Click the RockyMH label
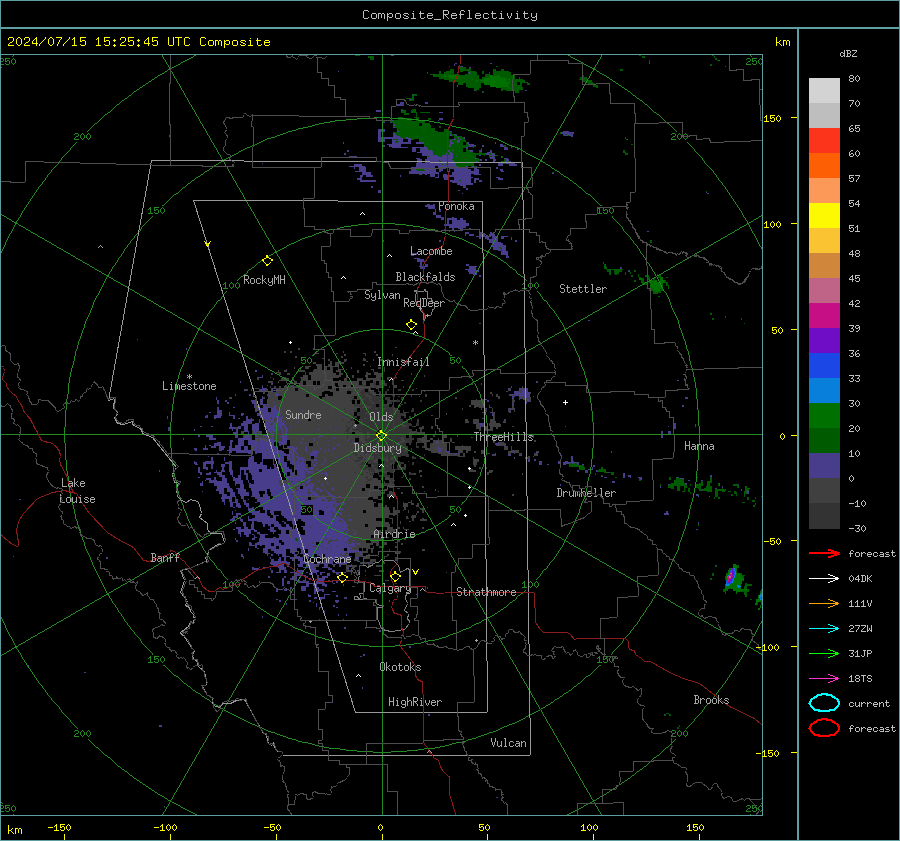900x841 pixels. tap(264, 280)
